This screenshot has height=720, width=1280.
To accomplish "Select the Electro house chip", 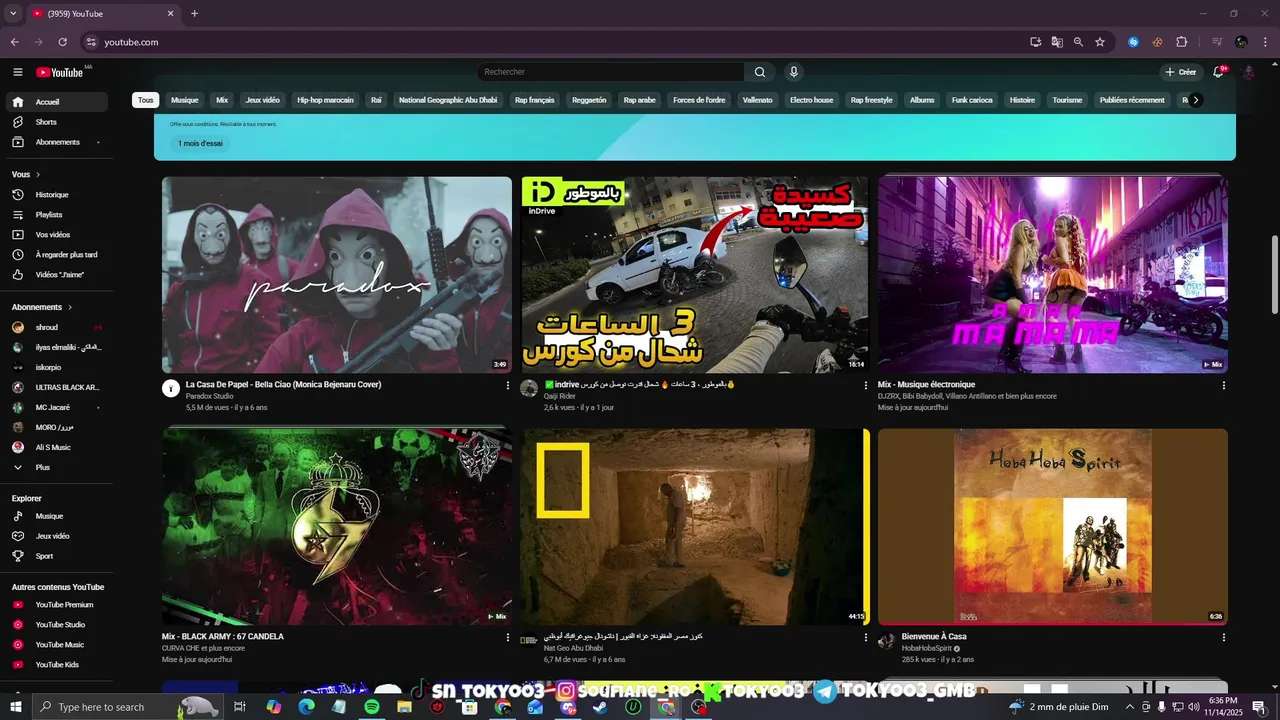I will (811, 100).
